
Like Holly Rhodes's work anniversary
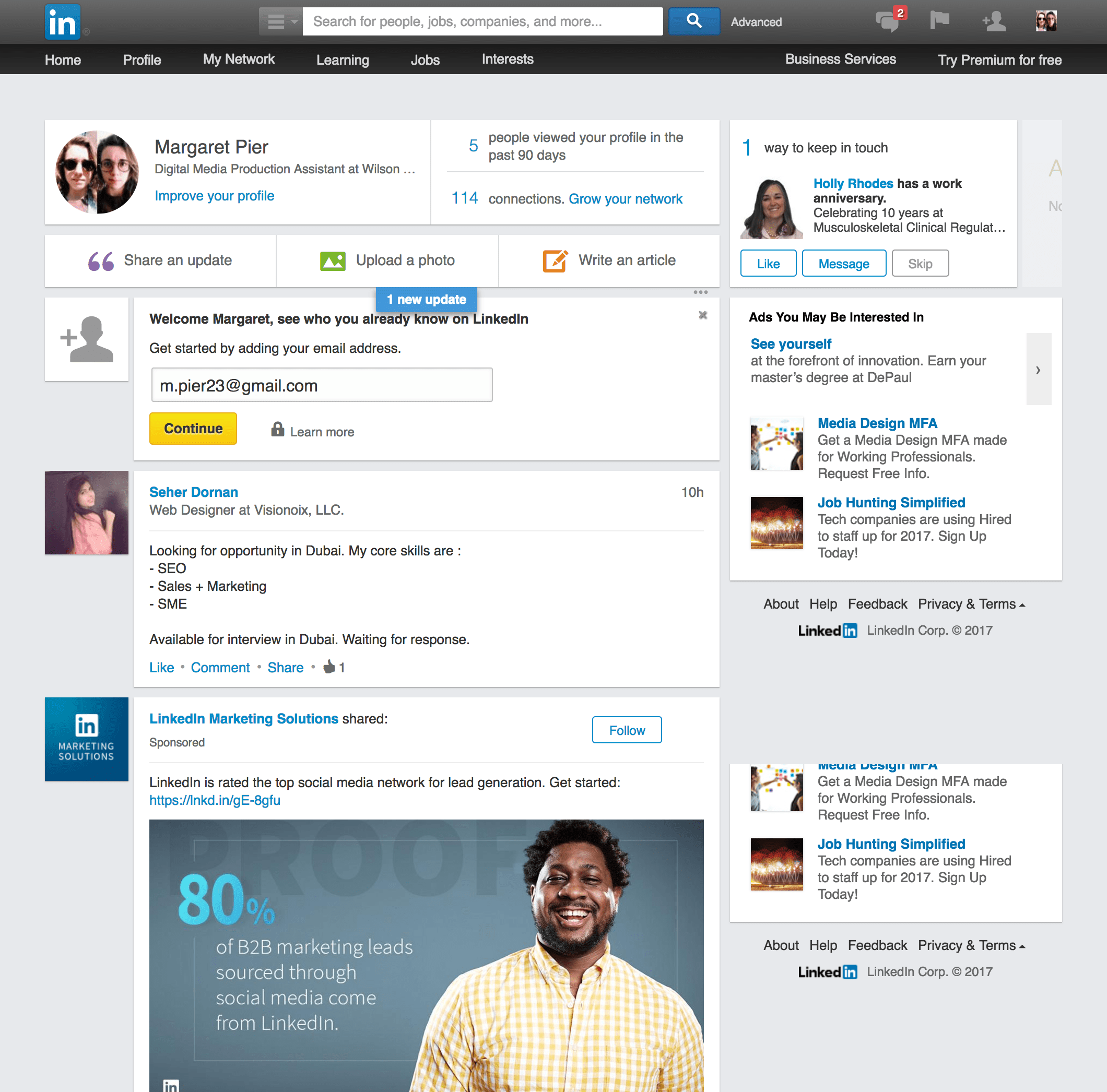click(768, 264)
